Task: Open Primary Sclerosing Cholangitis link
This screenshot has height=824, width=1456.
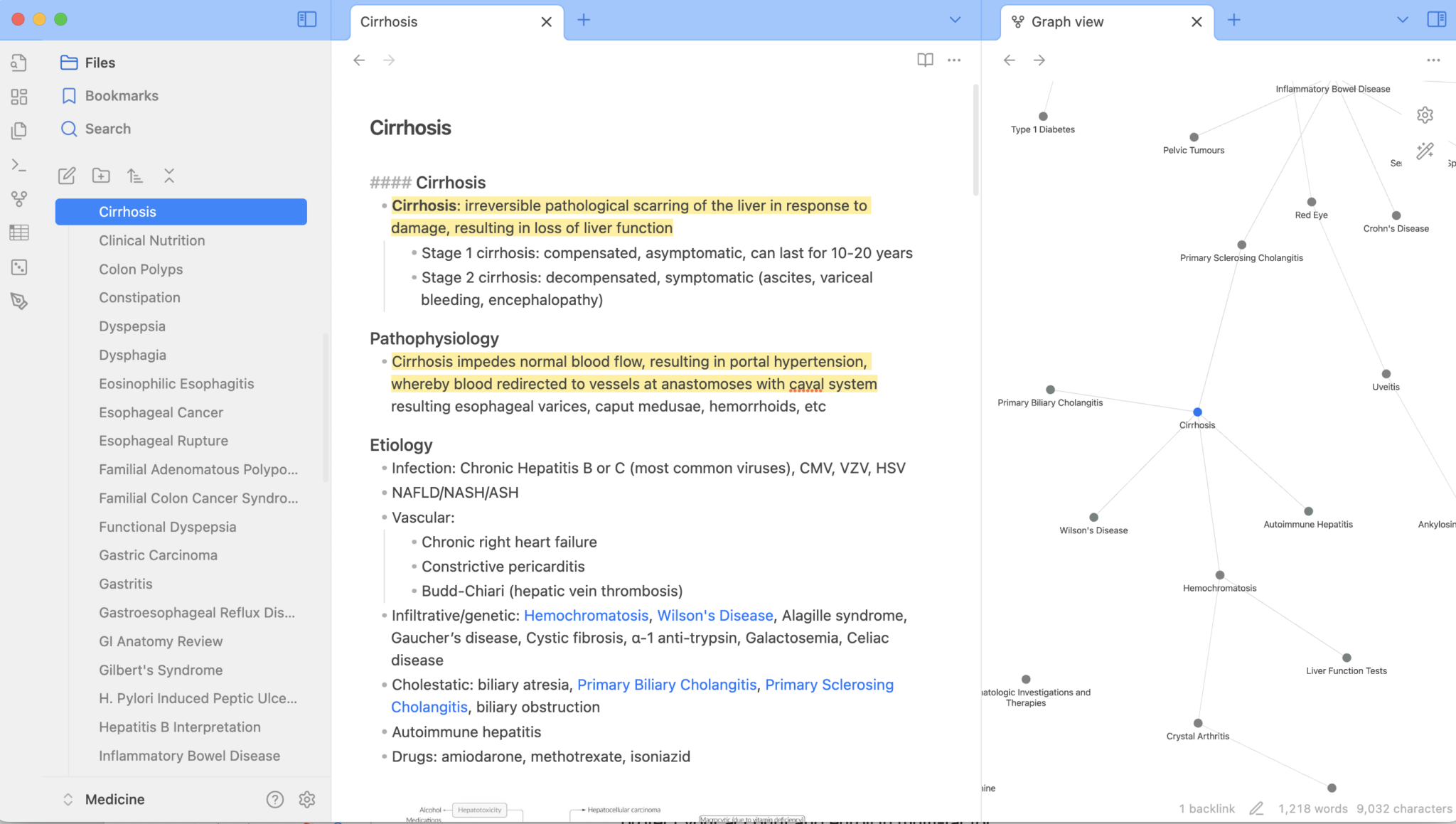Action: coord(829,685)
